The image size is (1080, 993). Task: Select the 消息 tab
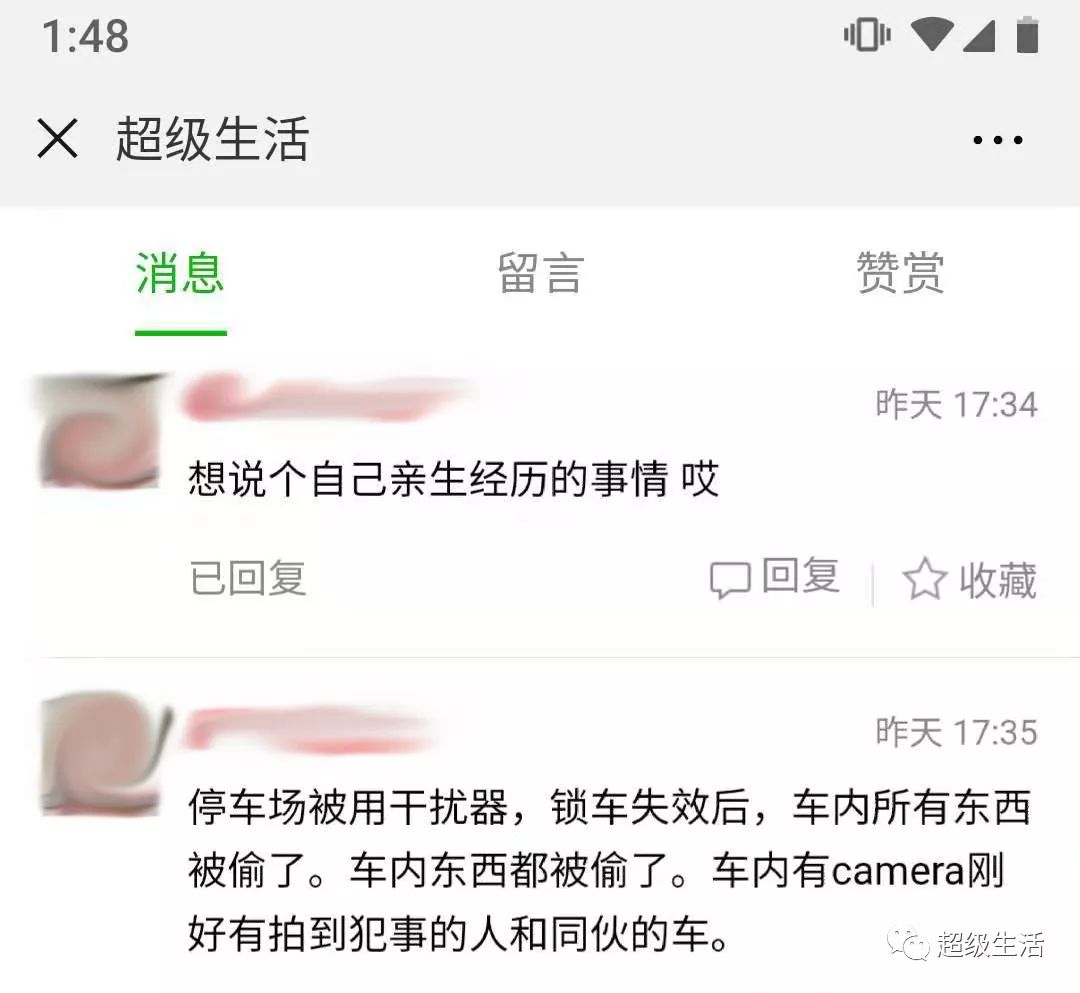coord(180,273)
